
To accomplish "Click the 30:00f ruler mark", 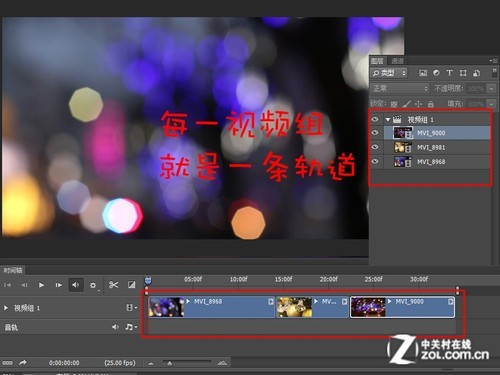I will 419,279.
